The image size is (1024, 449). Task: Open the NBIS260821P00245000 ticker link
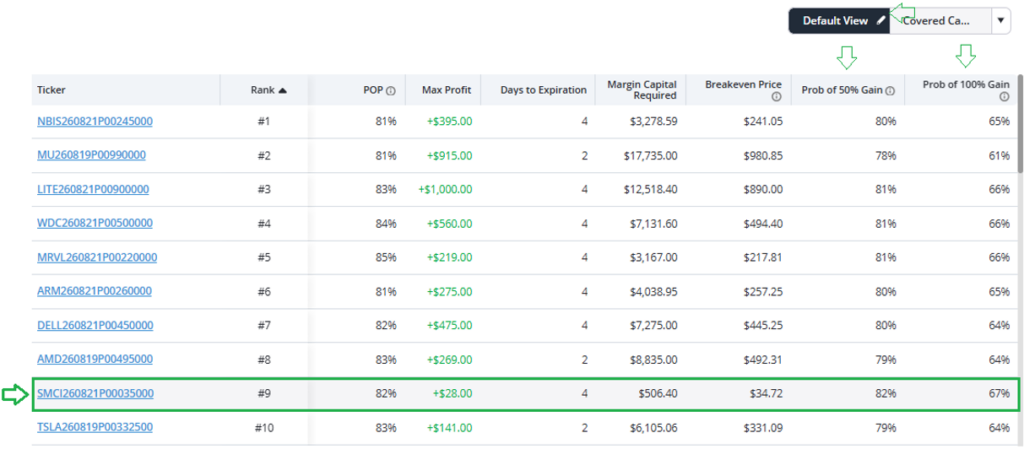[95, 121]
